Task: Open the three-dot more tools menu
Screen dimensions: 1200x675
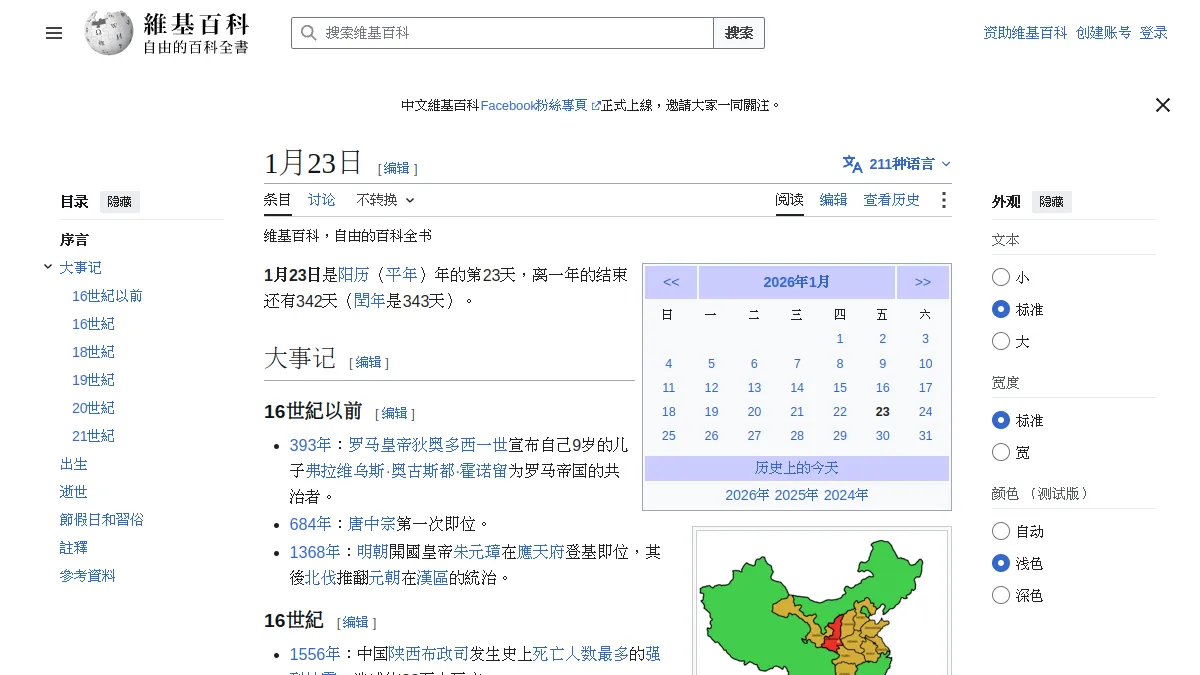Action: [x=943, y=200]
